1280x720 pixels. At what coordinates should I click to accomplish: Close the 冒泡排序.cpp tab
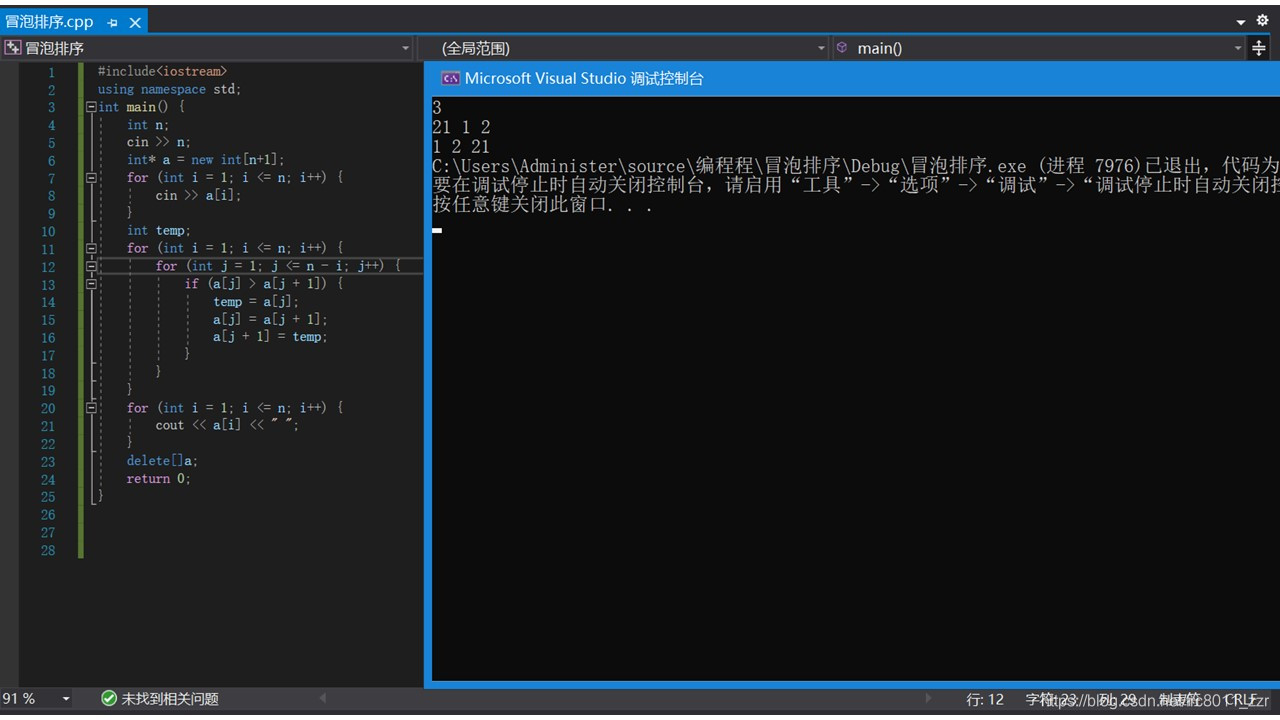coord(135,21)
